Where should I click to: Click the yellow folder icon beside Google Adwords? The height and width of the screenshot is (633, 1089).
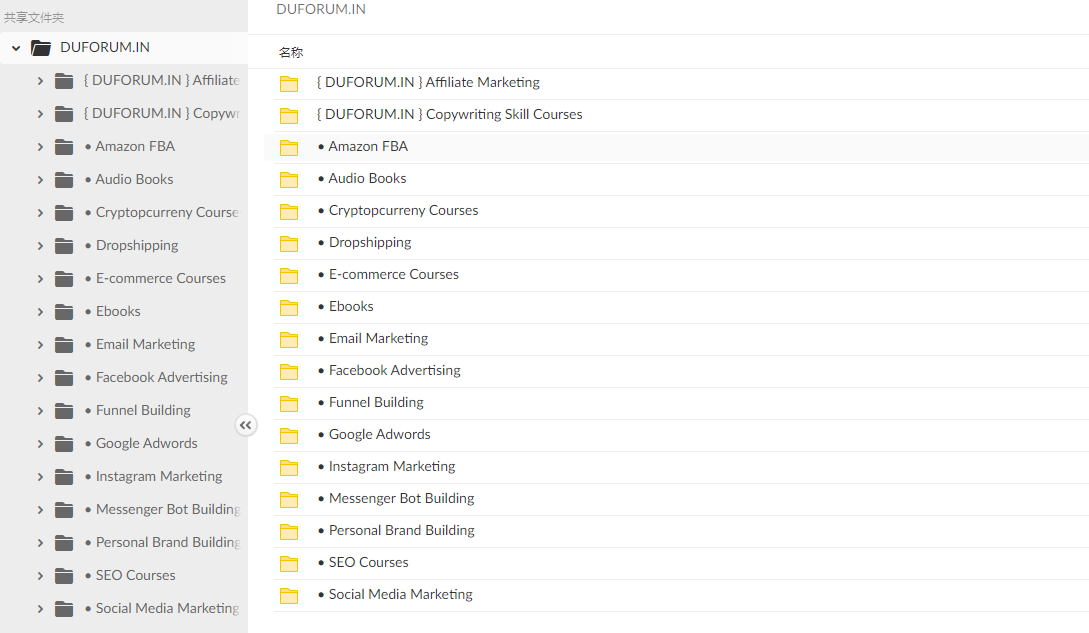tap(289, 435)
